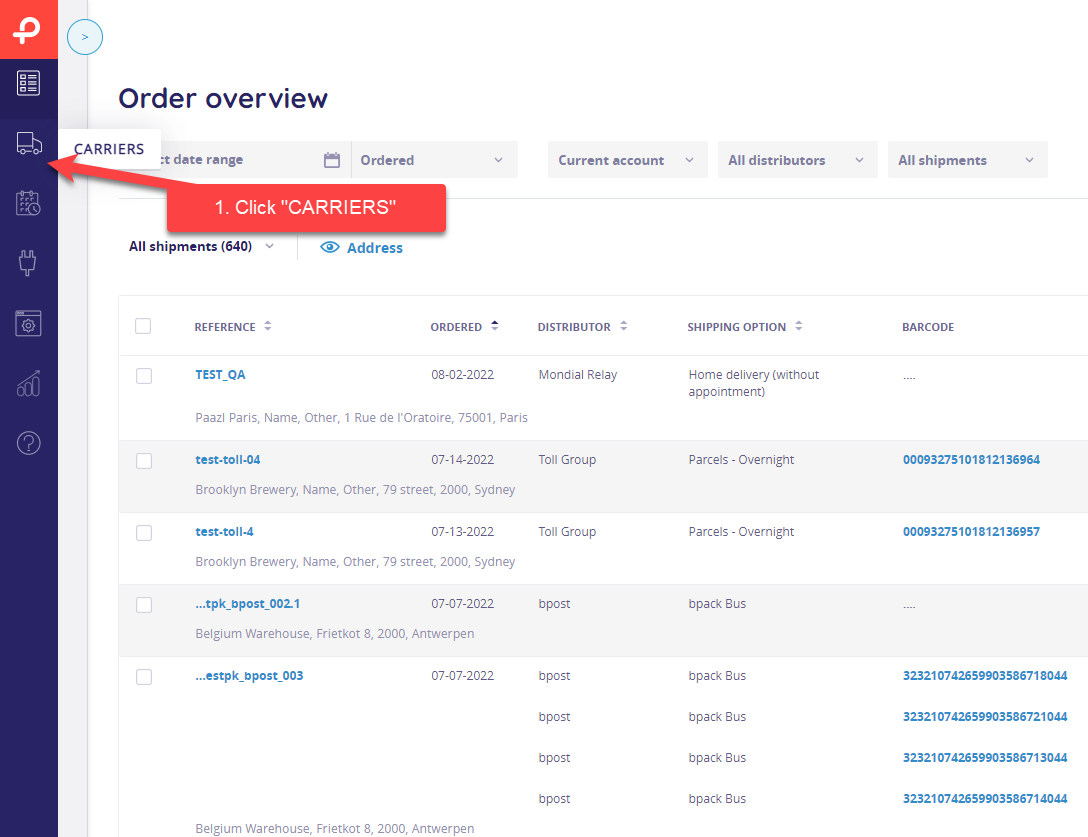Click the Order overview heading
This screenshot has height=837, width=1088.
tap(223, 99)
